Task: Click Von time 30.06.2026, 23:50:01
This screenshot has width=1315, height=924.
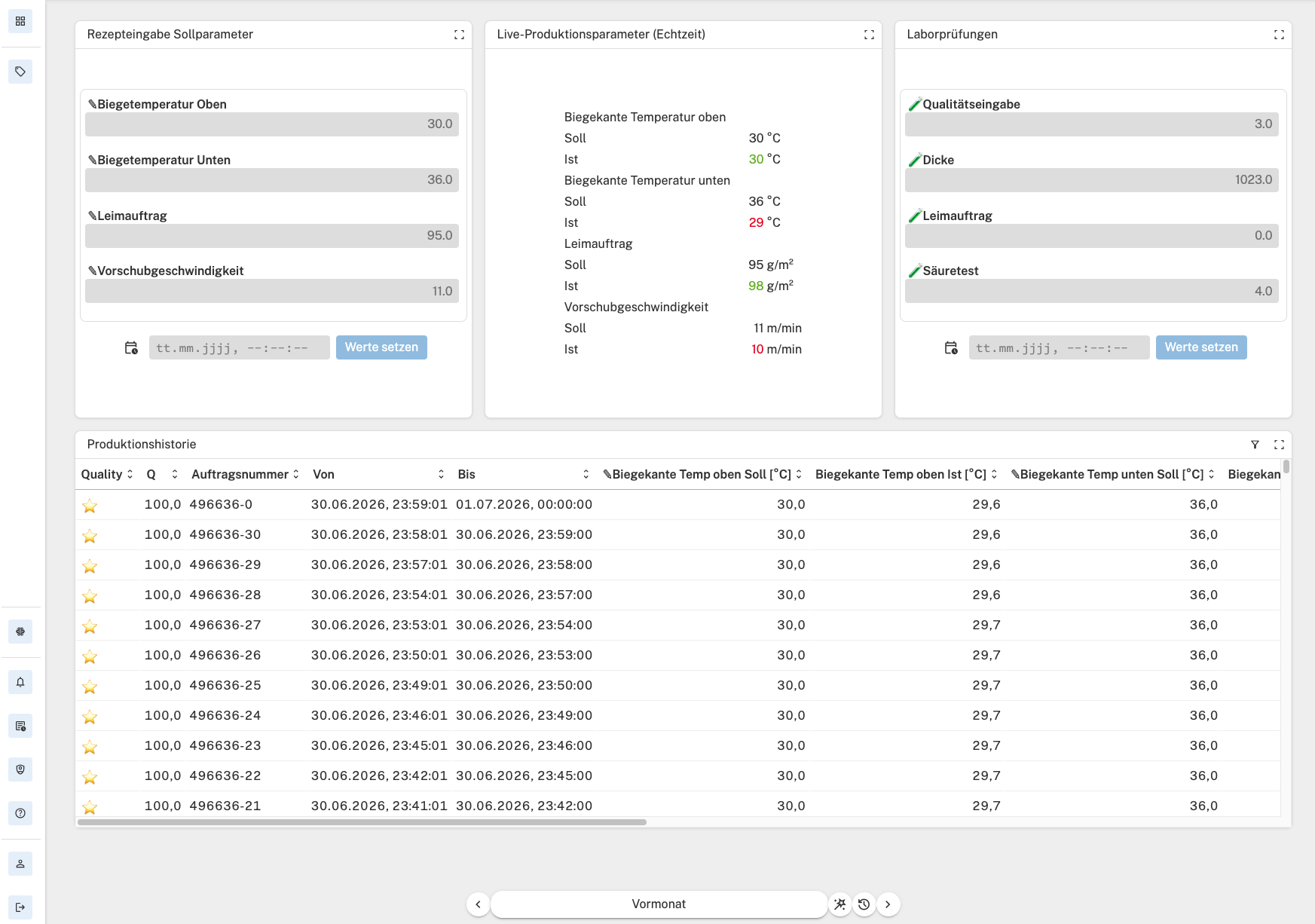Action: click(379, 655)
